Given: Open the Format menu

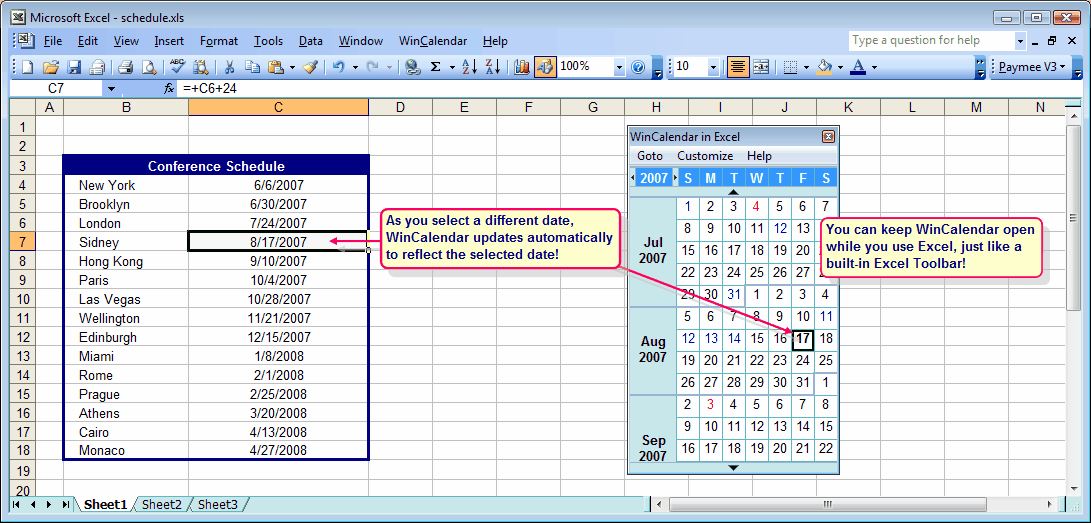Looking at the screenshot, I should [x=218, y=41].
